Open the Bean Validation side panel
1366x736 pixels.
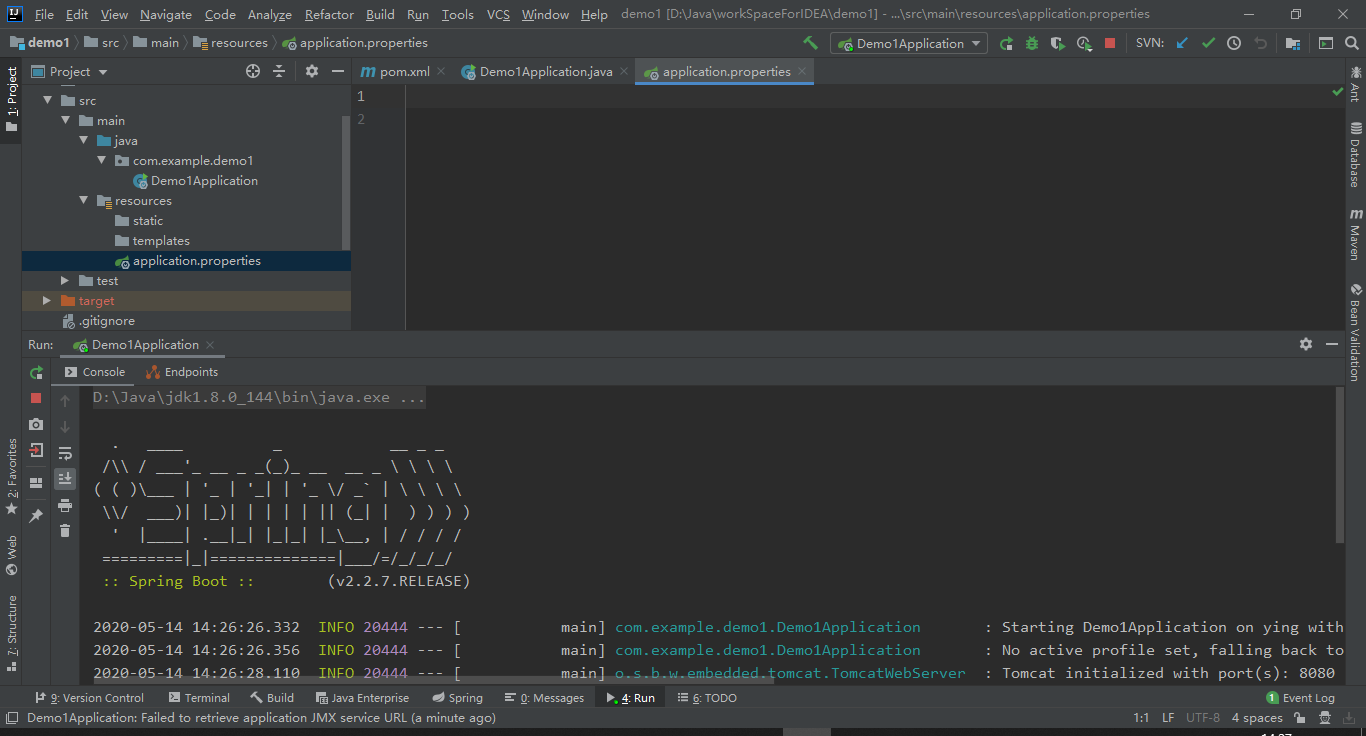[1356, 331]
